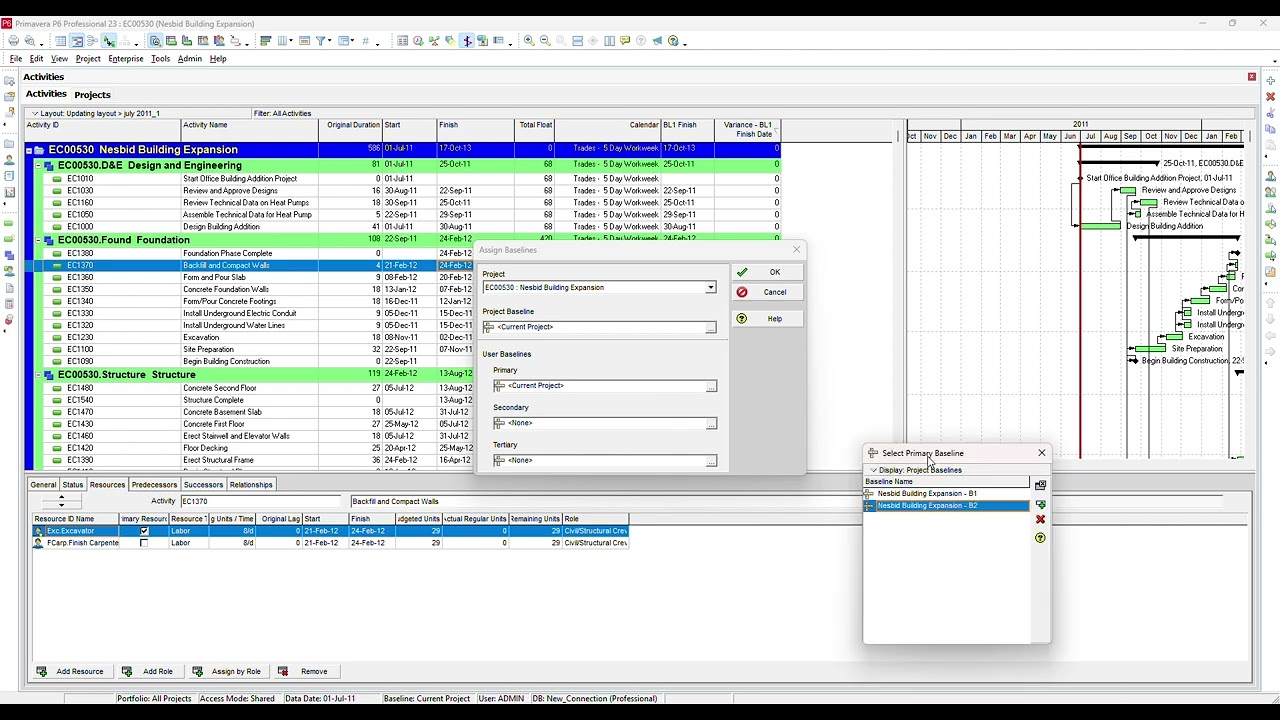Collapse EC00530.Found Foundation group
1280x720 pixels.
coord(38,240)
